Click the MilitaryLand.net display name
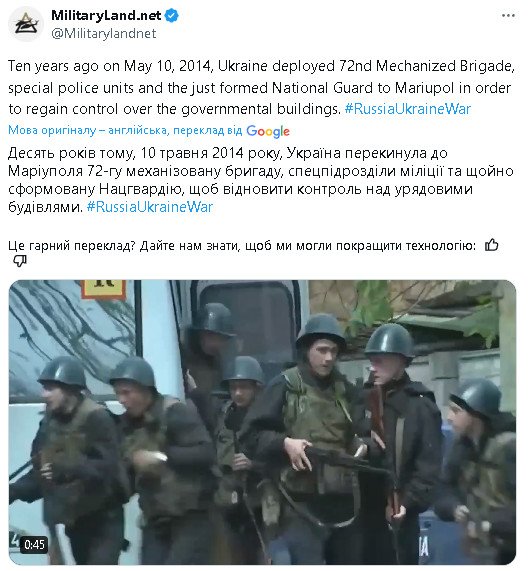This screenshot has height=571, width=528. [106, 15]
